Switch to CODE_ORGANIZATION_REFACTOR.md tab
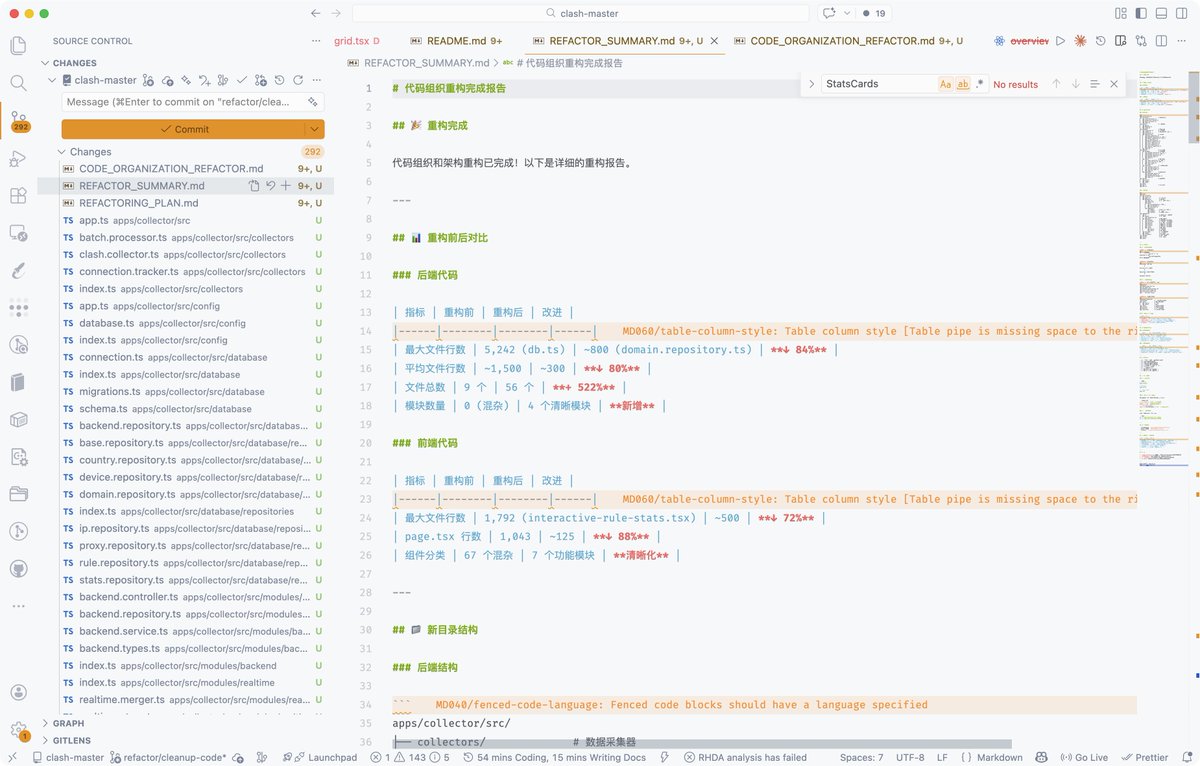 [850, 41]
